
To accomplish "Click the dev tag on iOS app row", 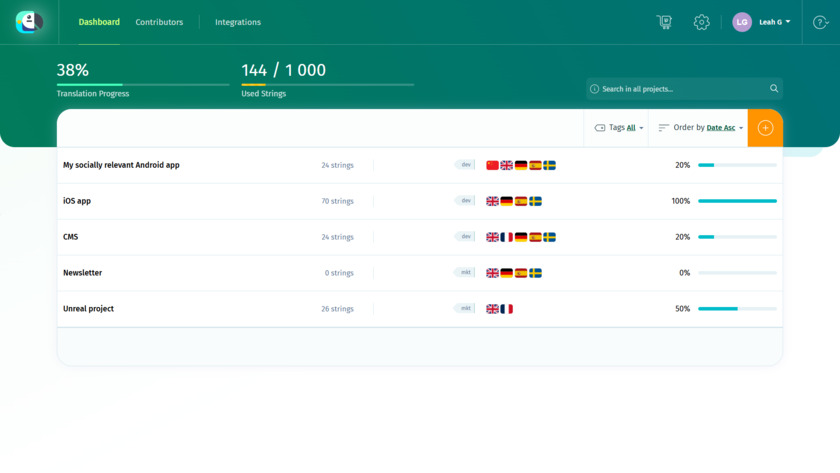I will 465,200.
